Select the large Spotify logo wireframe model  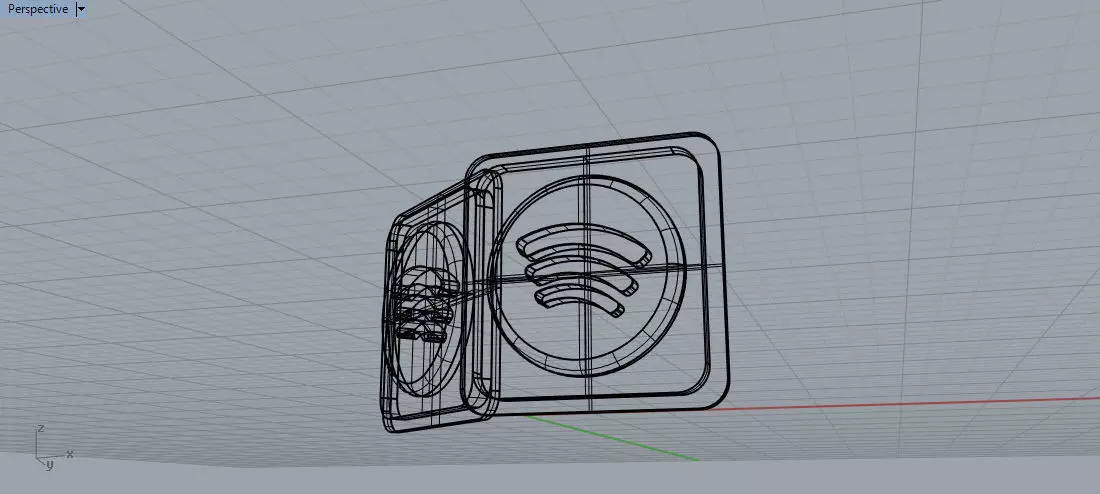pyautogui.click(x=595, y=272)
